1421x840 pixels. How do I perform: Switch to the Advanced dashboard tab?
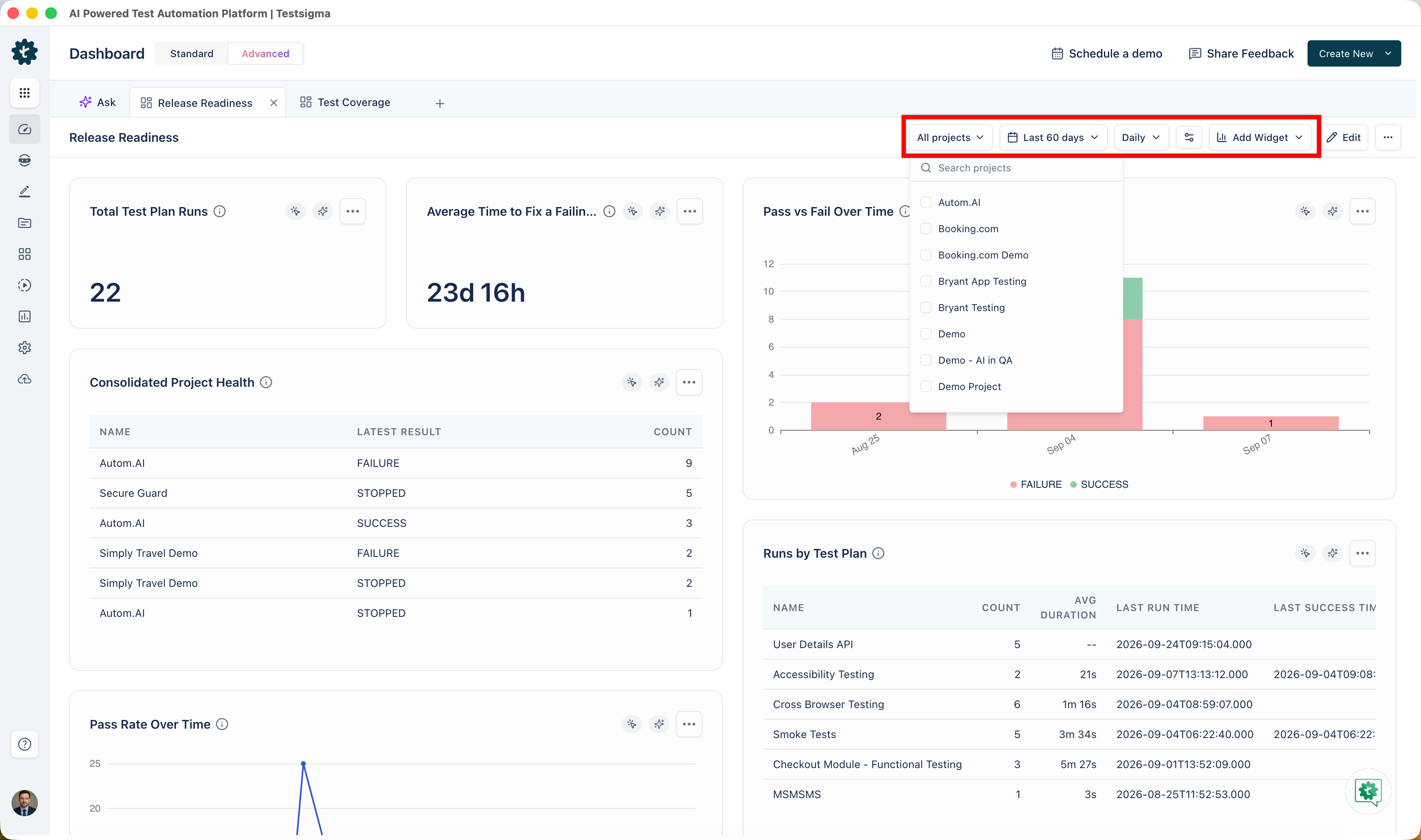265,53
